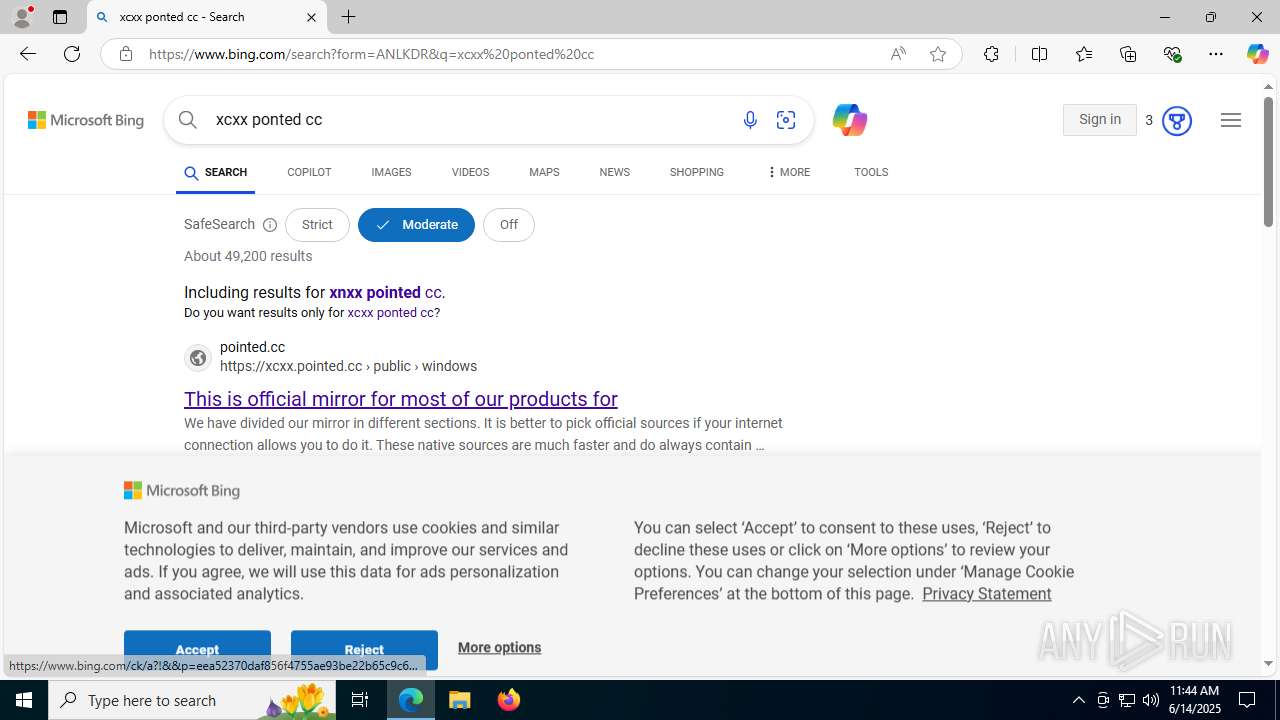Screen dimensions: 1280x720
Task: Switch to COPILOT tab
Action: [x=309, y=172]
